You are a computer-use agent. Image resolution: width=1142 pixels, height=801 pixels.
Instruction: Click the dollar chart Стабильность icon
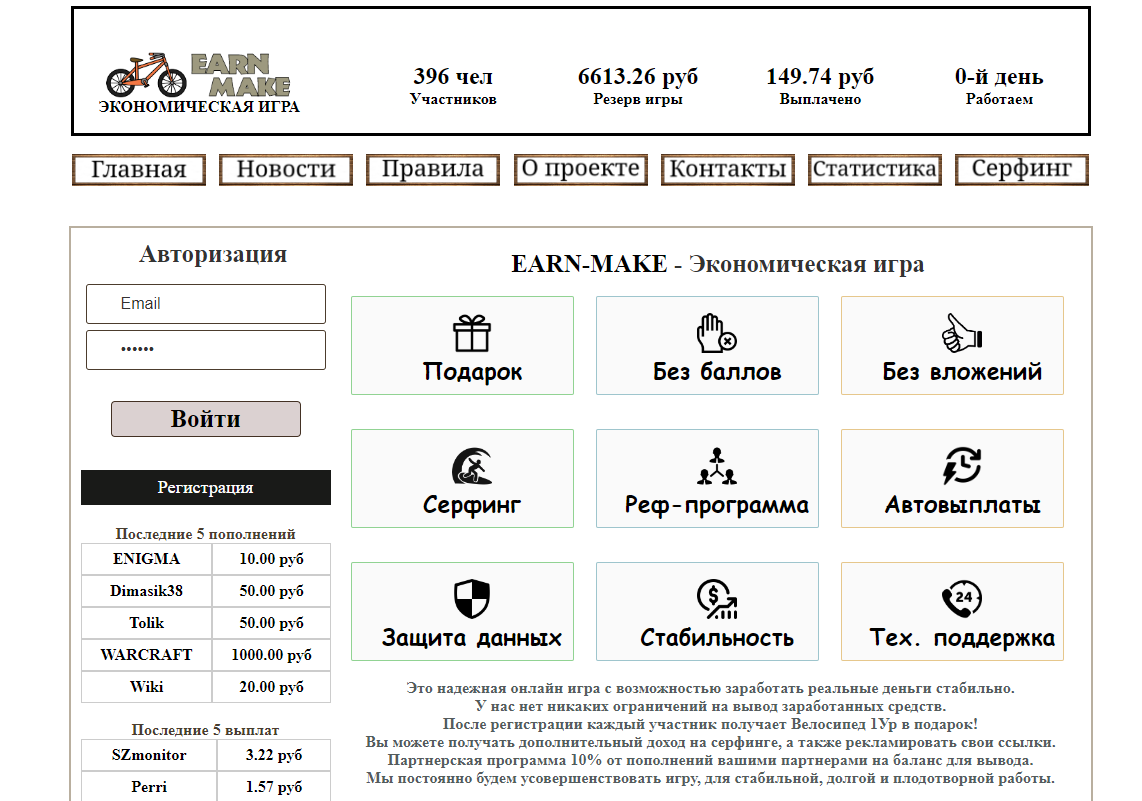(716, 599)
